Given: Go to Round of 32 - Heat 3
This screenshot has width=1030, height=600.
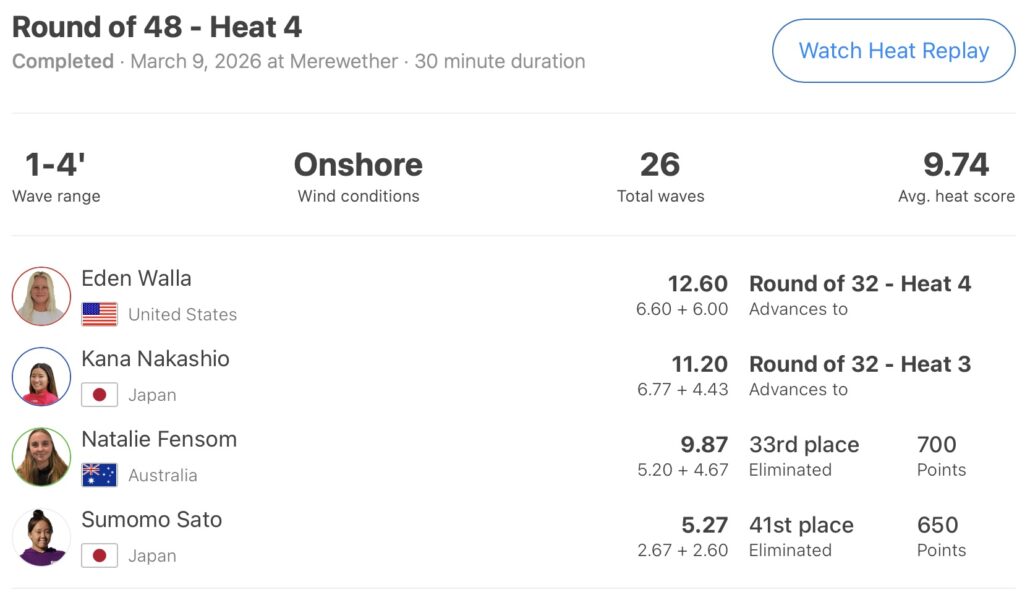Looking at the screenshot, I should click(x=859, y=364).
